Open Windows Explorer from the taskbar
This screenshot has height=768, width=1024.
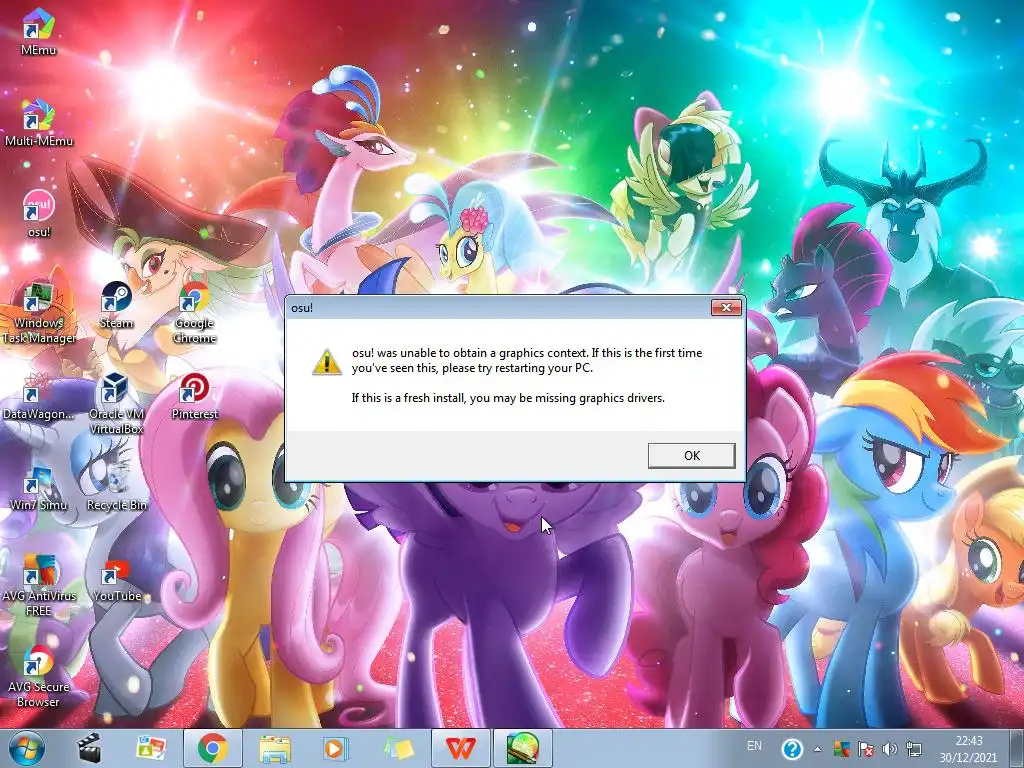point(274,748)
